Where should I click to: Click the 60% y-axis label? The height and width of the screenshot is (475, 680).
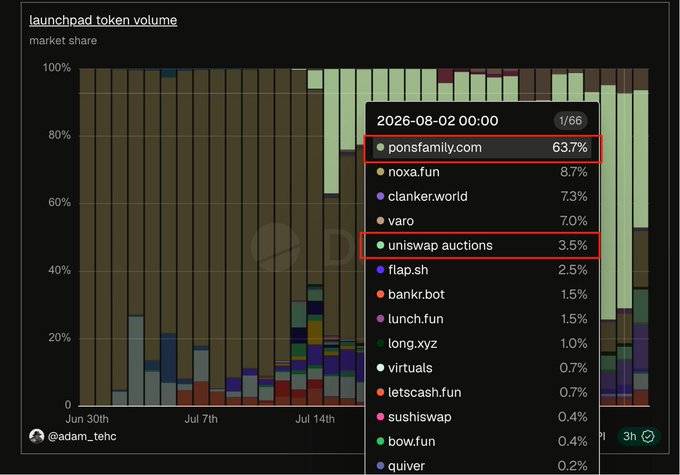click(x=59, y=203)
